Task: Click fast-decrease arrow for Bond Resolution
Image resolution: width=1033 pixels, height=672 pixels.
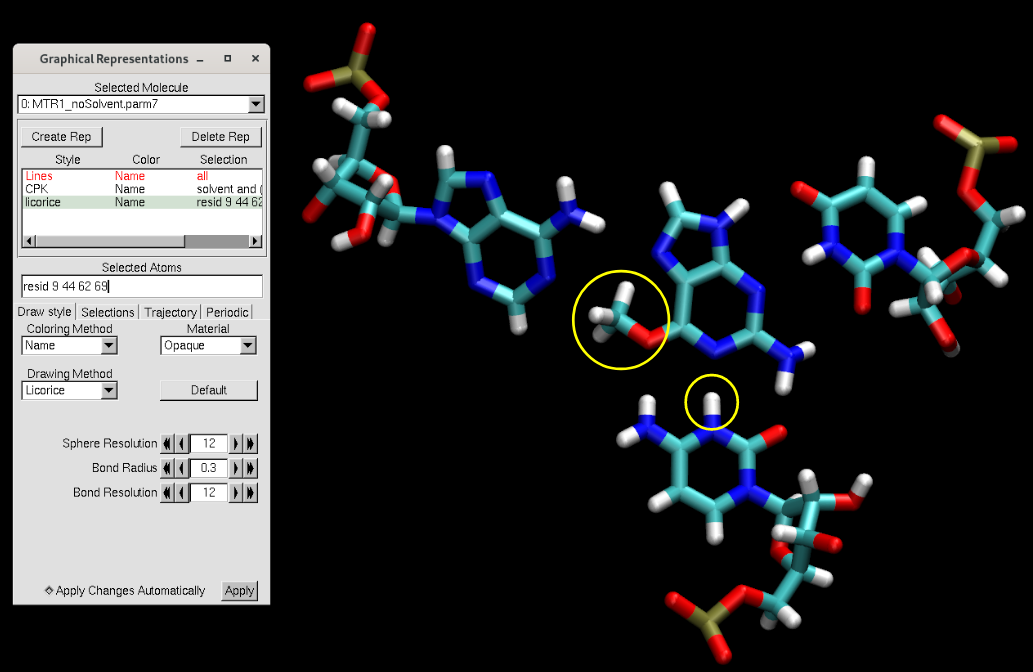Action: [x=167, y=493]
